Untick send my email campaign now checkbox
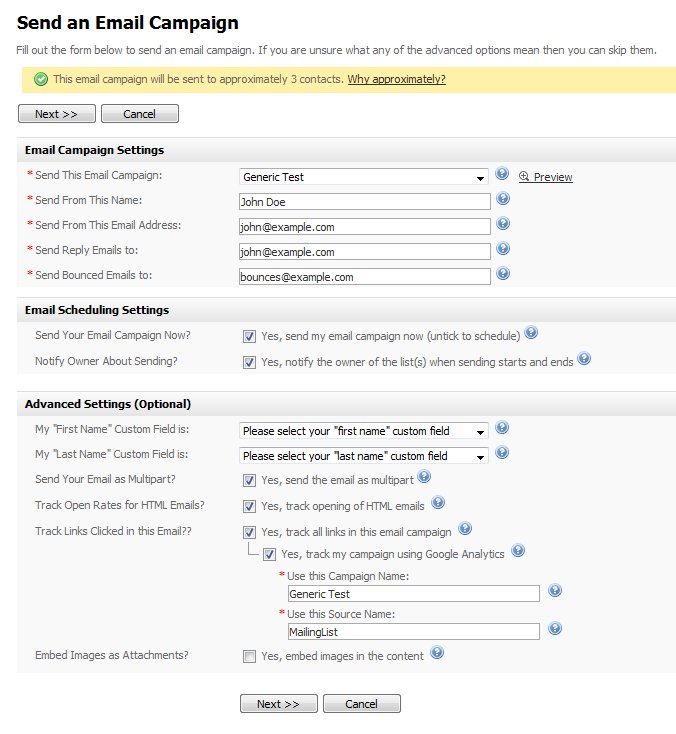The width and height of the screenshot is (676, 734). (250, 337)
